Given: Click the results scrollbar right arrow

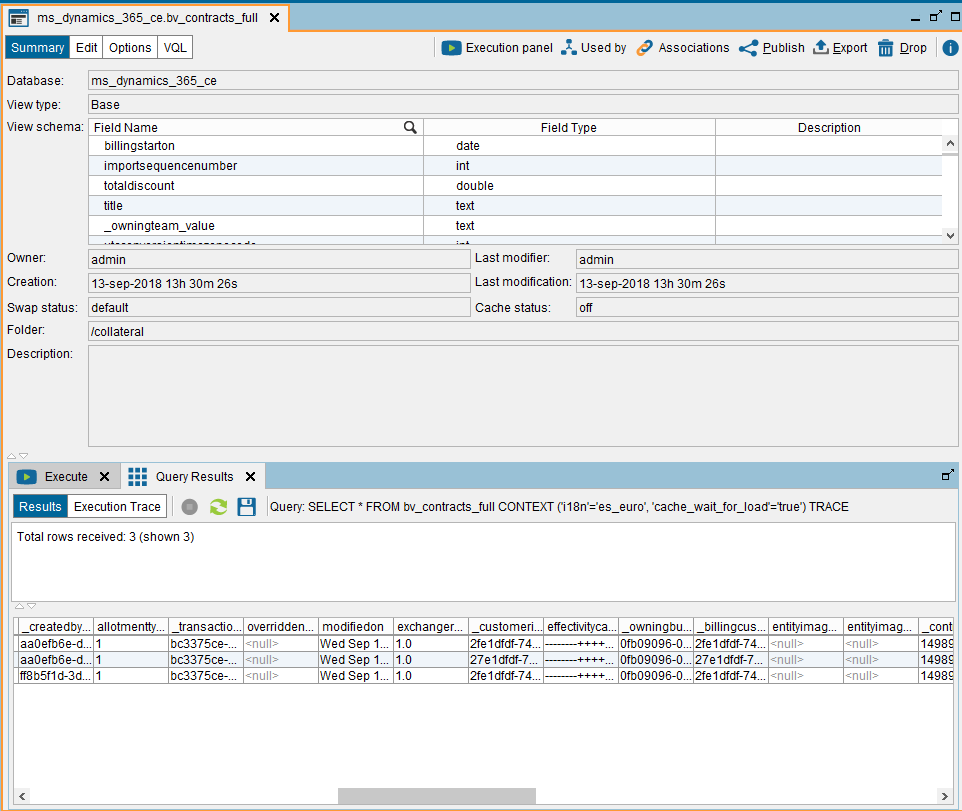Looking at the screenshot, I should tap(945, 796).
